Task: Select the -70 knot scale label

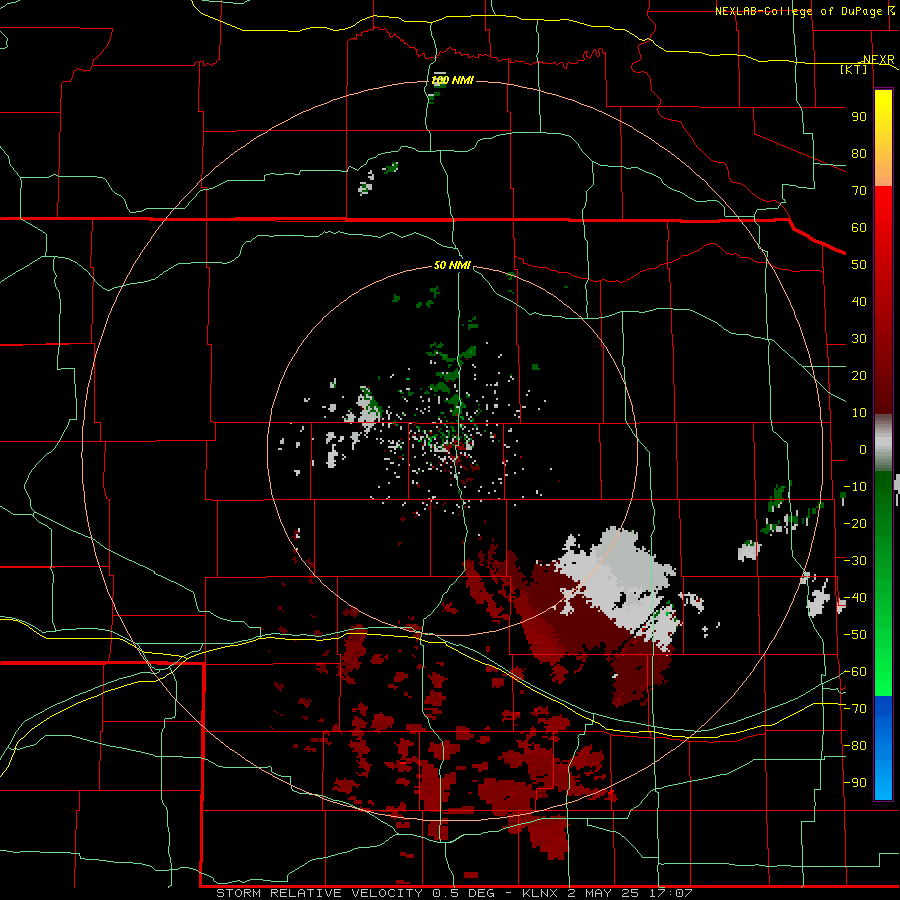Action: [855, 708]
